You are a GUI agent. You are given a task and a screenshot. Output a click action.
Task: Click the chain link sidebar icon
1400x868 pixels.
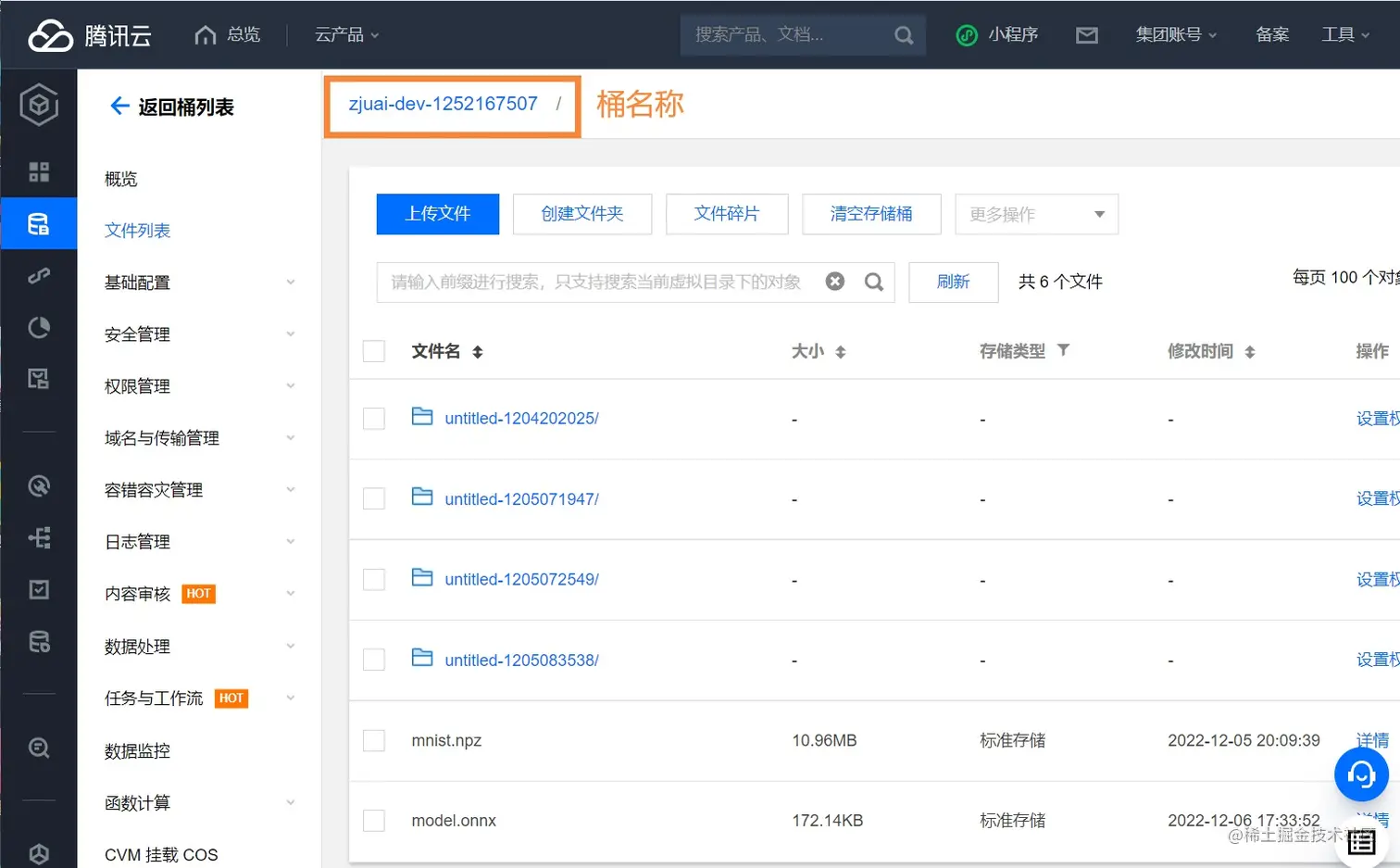coord(39,275)
